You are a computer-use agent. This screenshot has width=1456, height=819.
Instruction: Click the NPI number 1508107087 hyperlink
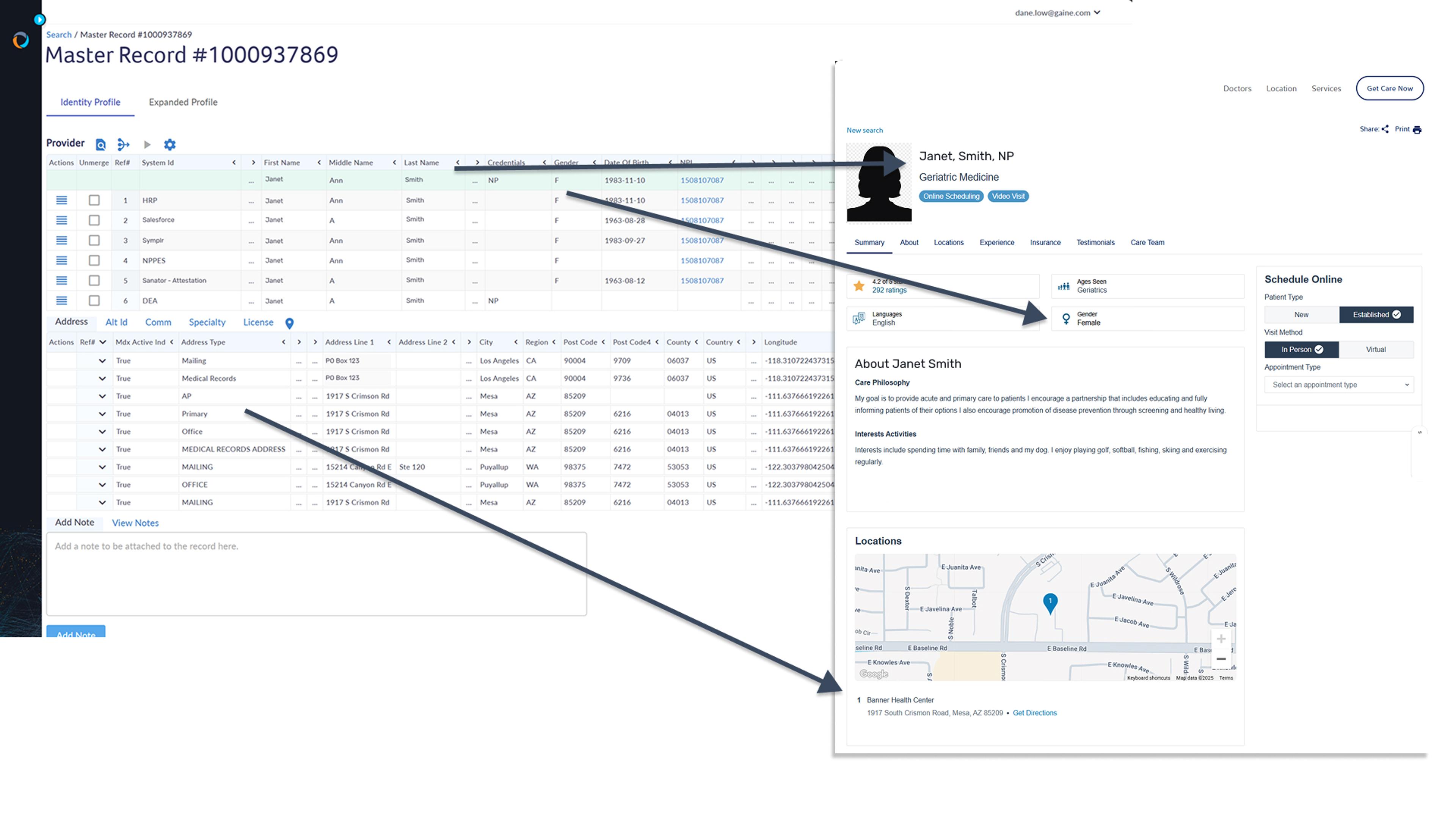[x=700, y=179]
